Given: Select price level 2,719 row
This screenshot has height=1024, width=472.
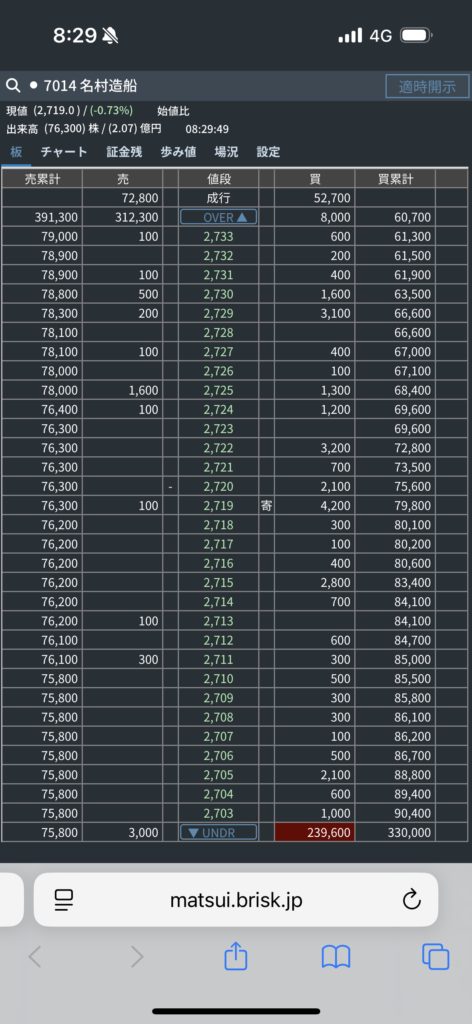Looking at the screenshot, I should (235, 505).
